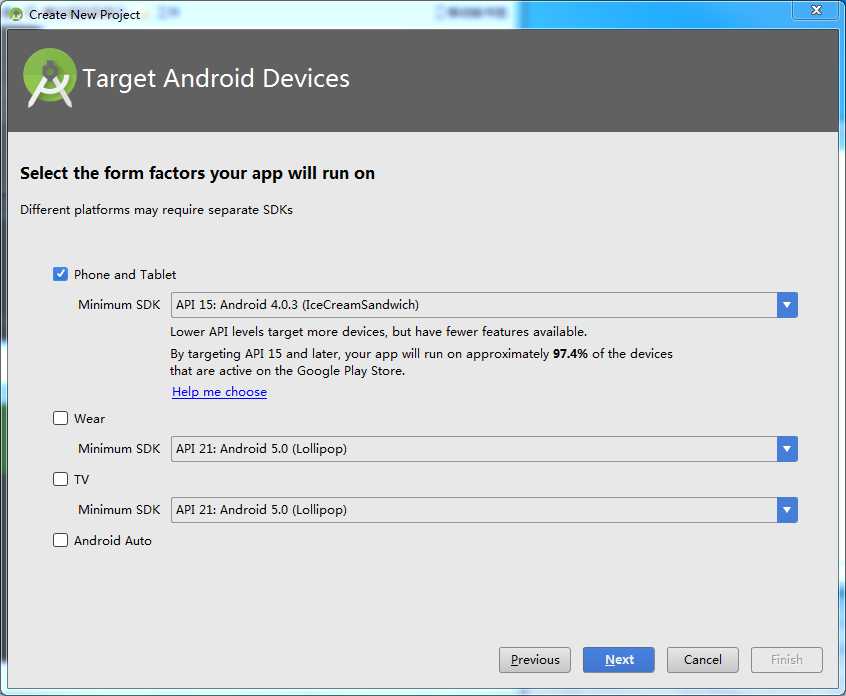This screenshot has width=846, height=696.
Task: Tick the Android Auto checkbox
Action: coord(60,540)
